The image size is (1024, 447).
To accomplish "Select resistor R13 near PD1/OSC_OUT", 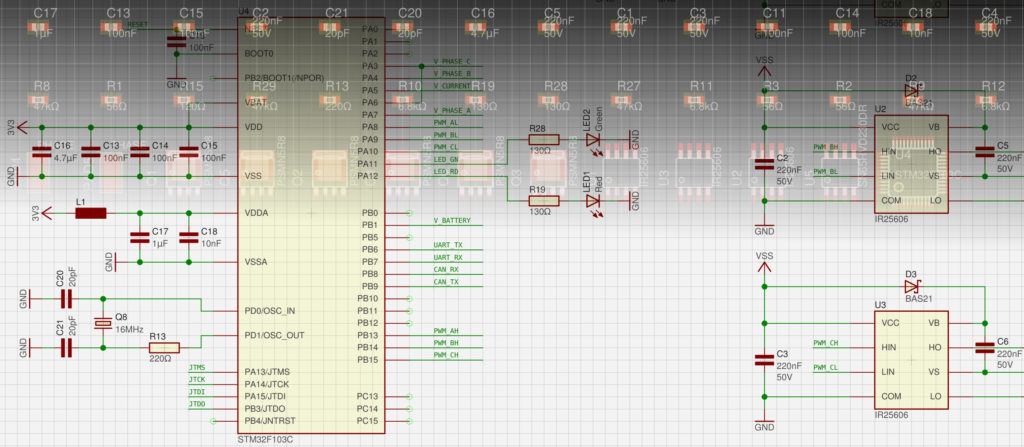I will pyautogui.click(x=163, y=347).
